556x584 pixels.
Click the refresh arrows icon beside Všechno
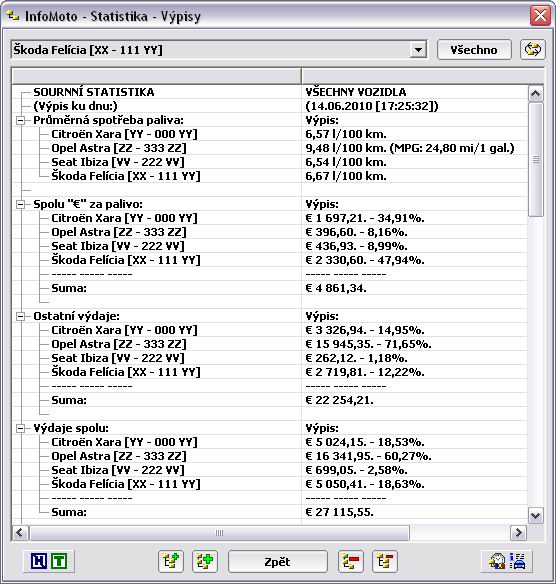pyautogui.click(x=533, y=50)
